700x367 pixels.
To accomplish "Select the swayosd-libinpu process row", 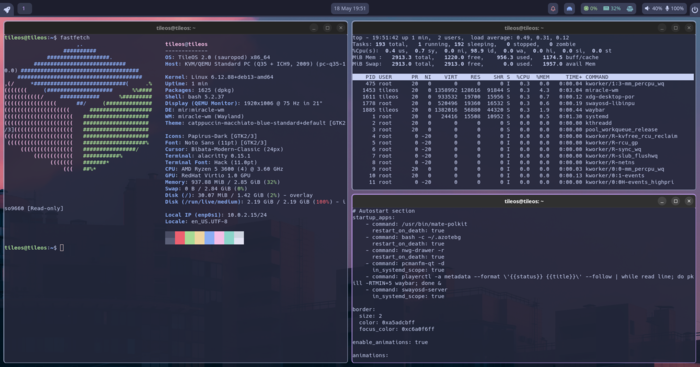I will point(523,103).
